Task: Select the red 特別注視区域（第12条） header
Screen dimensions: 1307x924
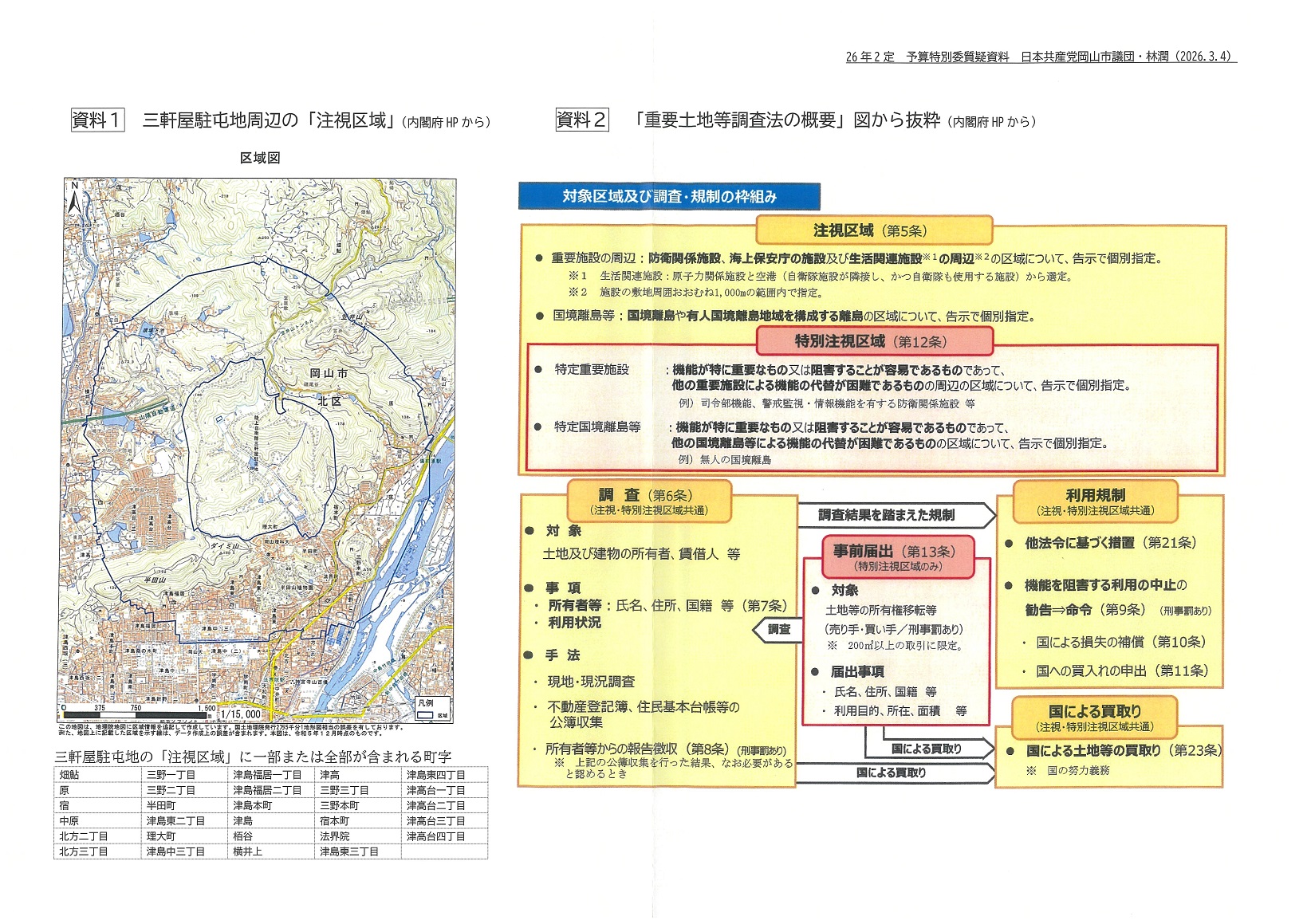Action: (873, 341)
